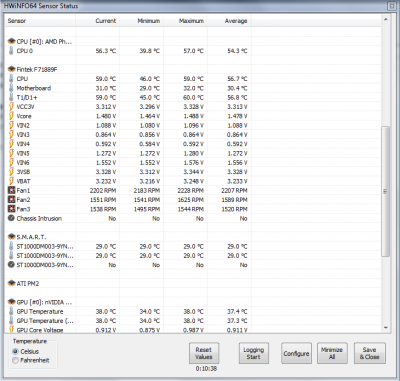
Task: Click the Fan2 fan icon
Action: tap(12, 200)
